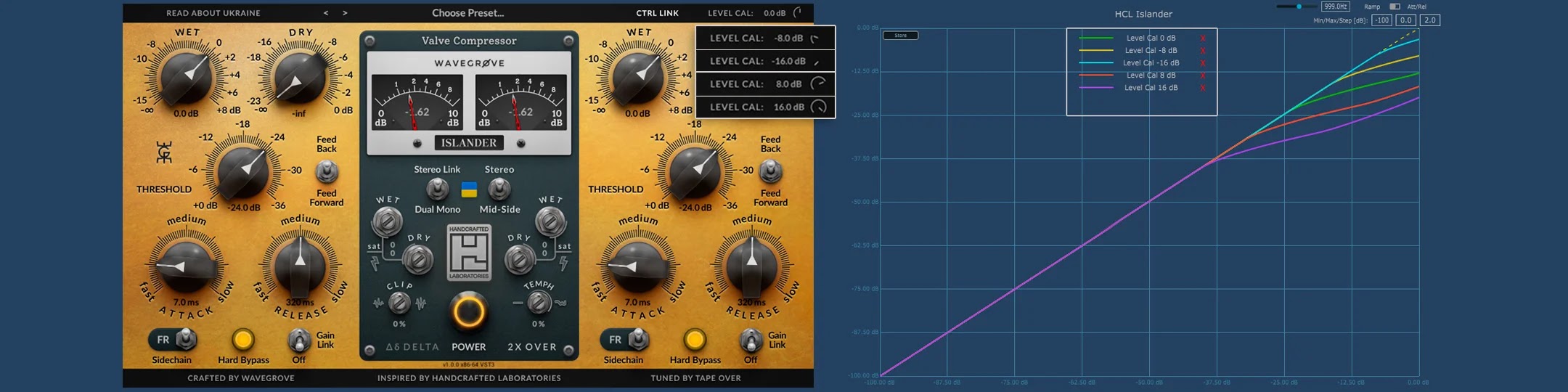Remove the Level Cal 8 dB curve

[1203, 75]
